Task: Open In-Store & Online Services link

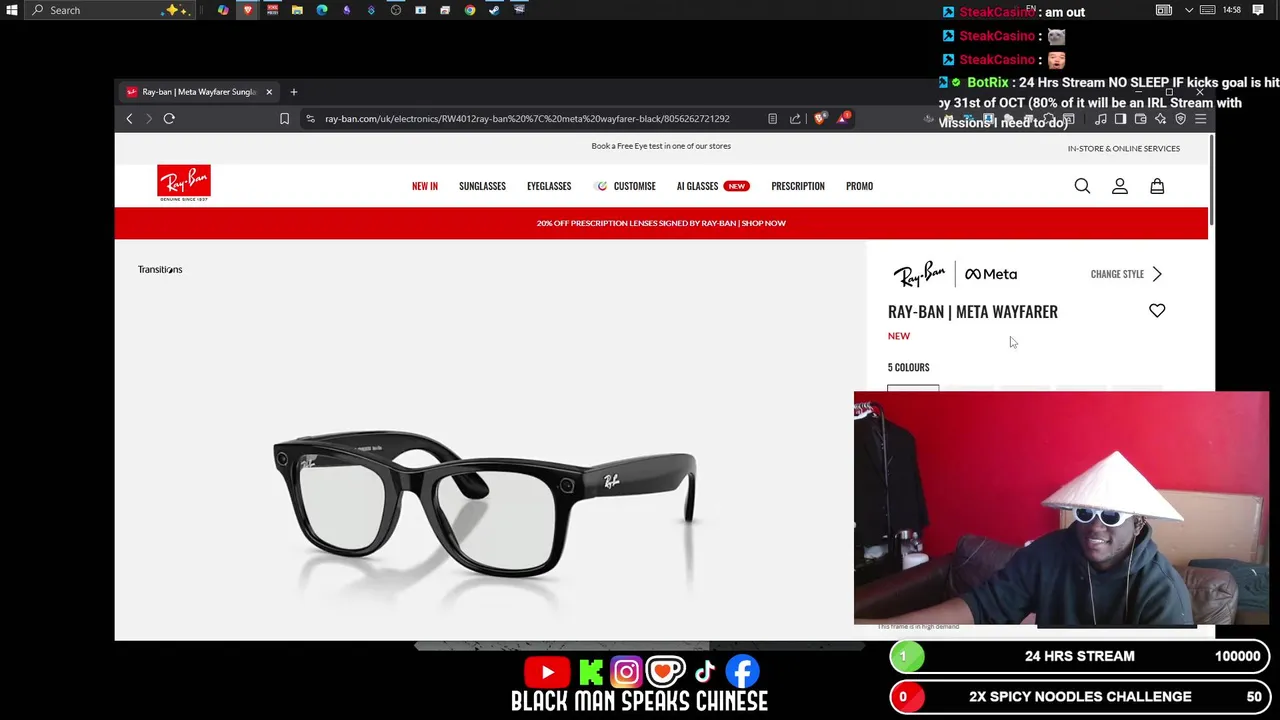Action: coord(1123,149)
